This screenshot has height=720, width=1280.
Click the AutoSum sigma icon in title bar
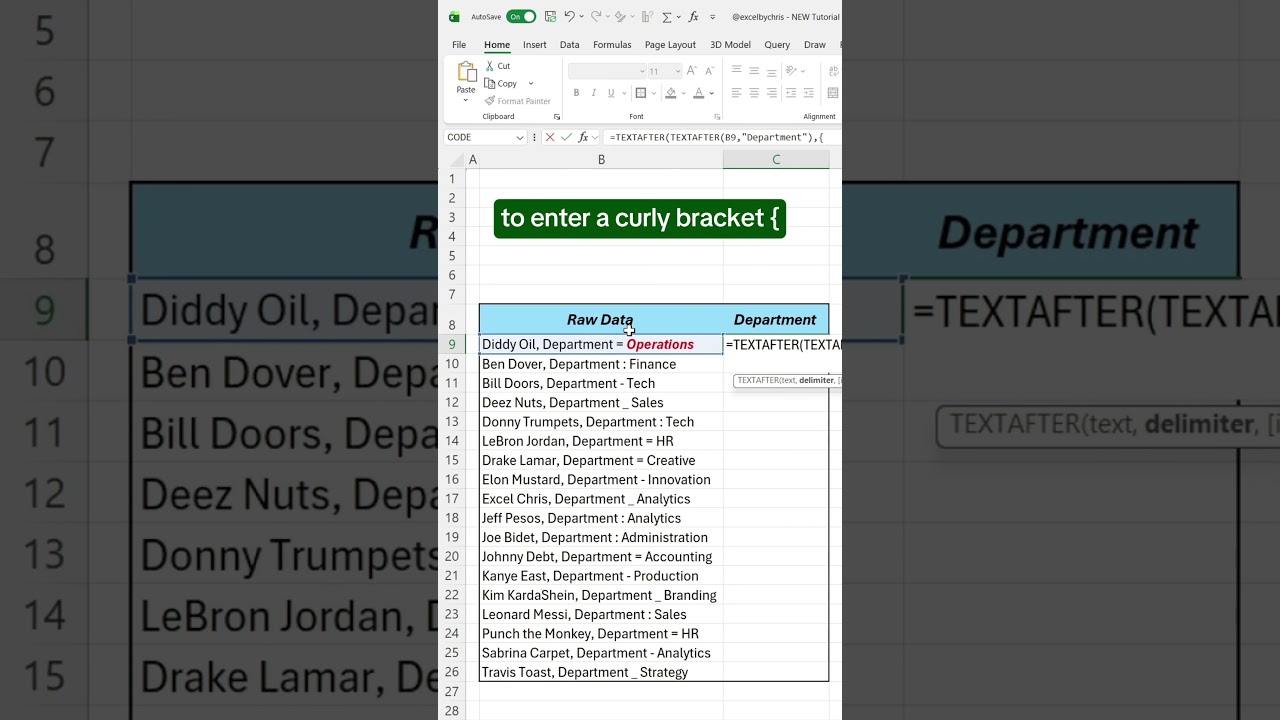pos(667,17)
